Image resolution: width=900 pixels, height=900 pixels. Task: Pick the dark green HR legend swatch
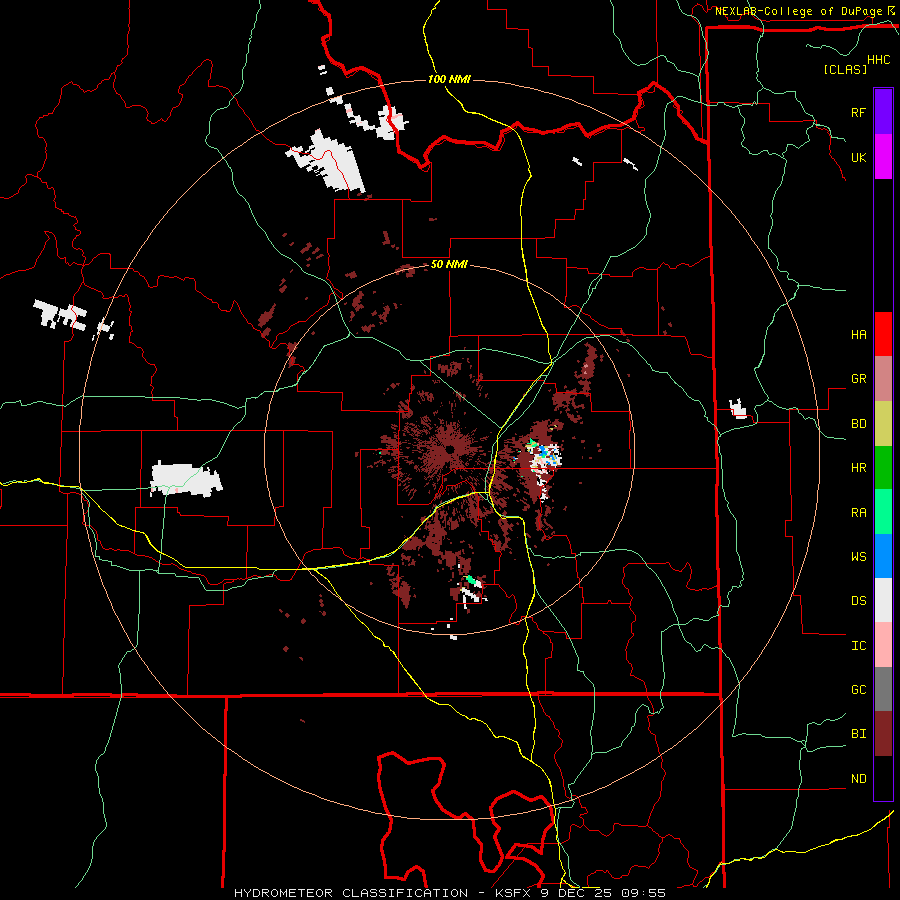pyautogui.click(x=883, y=467)
